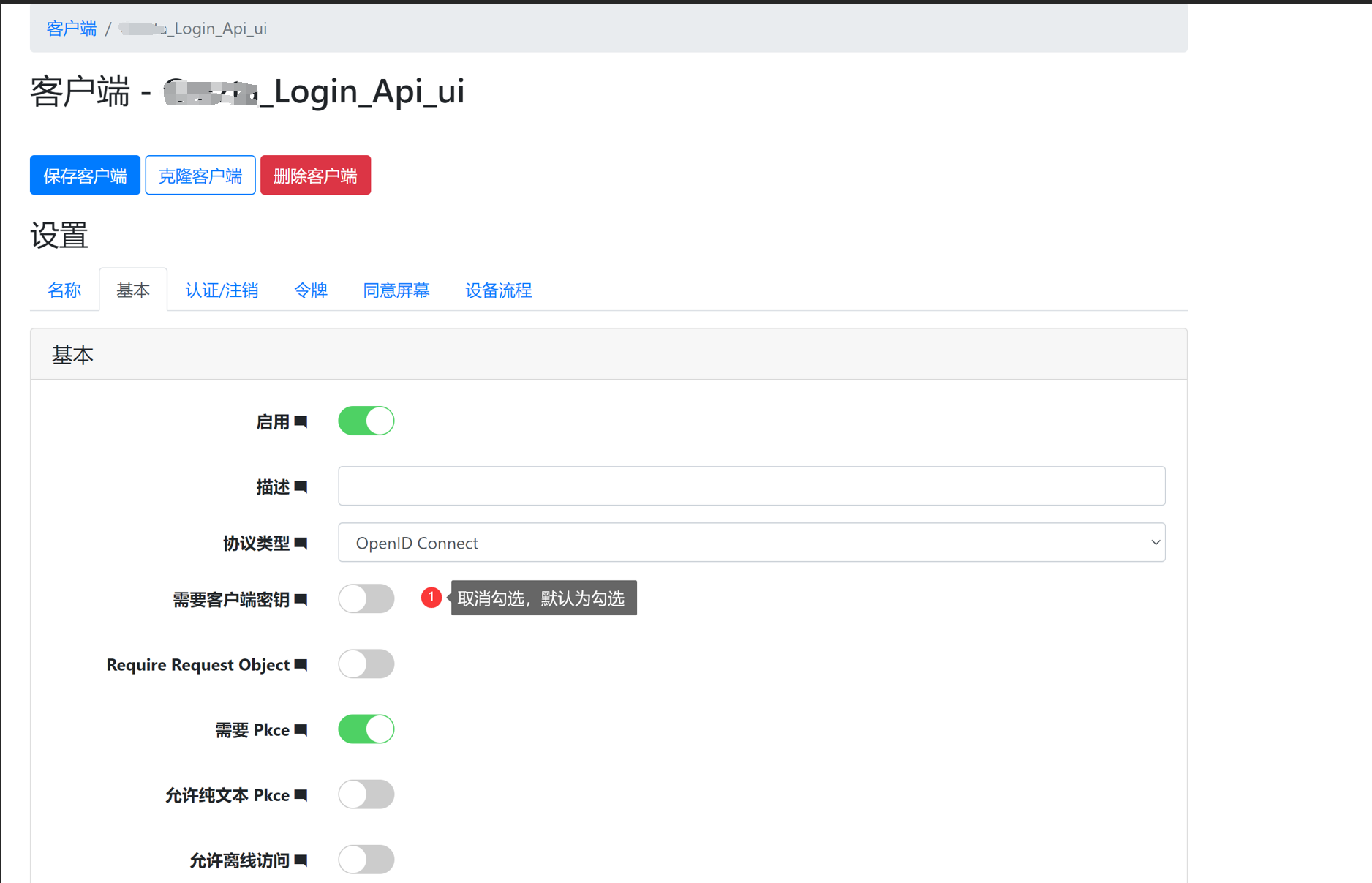
Task: Click the info icon beside 允许离线访问
Action: [x=301, y=860]
